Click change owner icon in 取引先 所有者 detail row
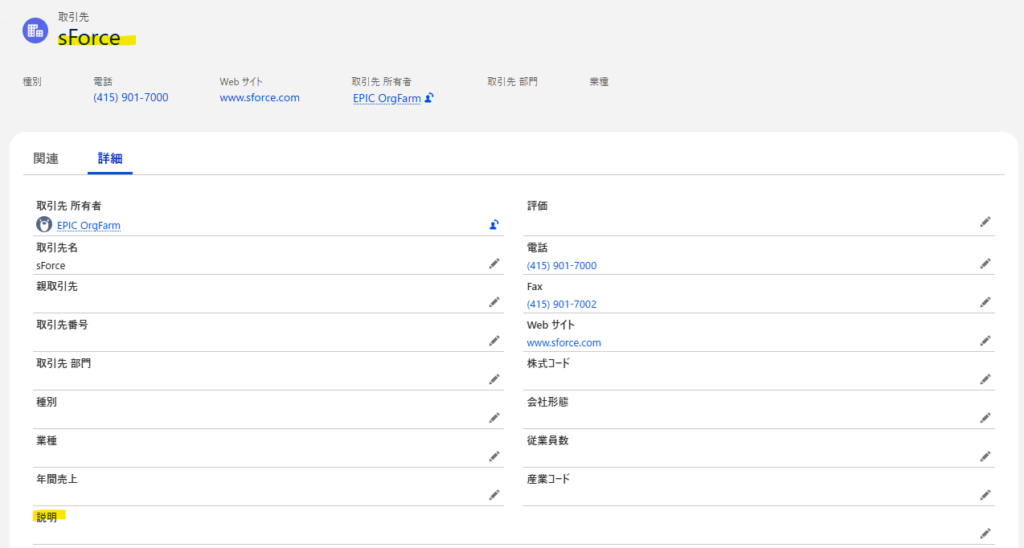 click(x=494, y=225)
